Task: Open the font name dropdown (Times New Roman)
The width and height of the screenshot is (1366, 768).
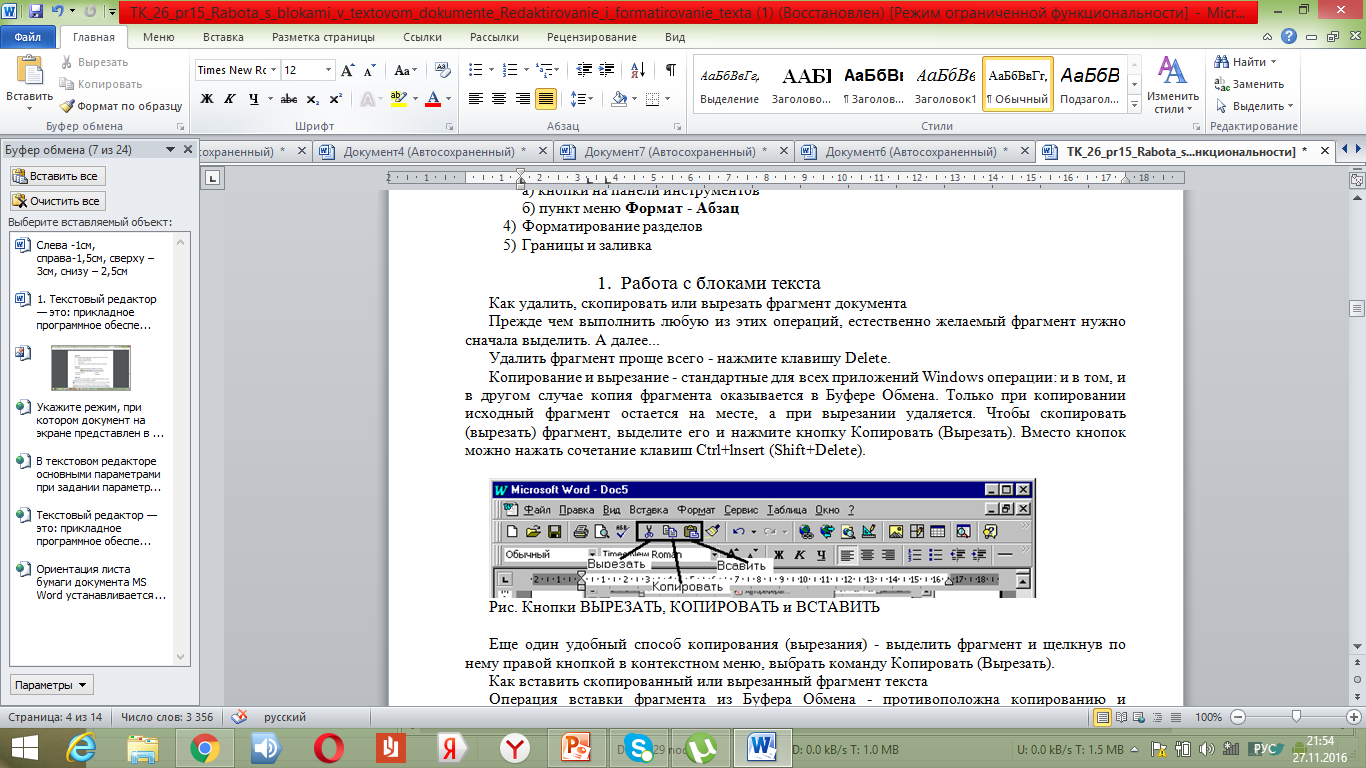Action: (x=273, y=70)
